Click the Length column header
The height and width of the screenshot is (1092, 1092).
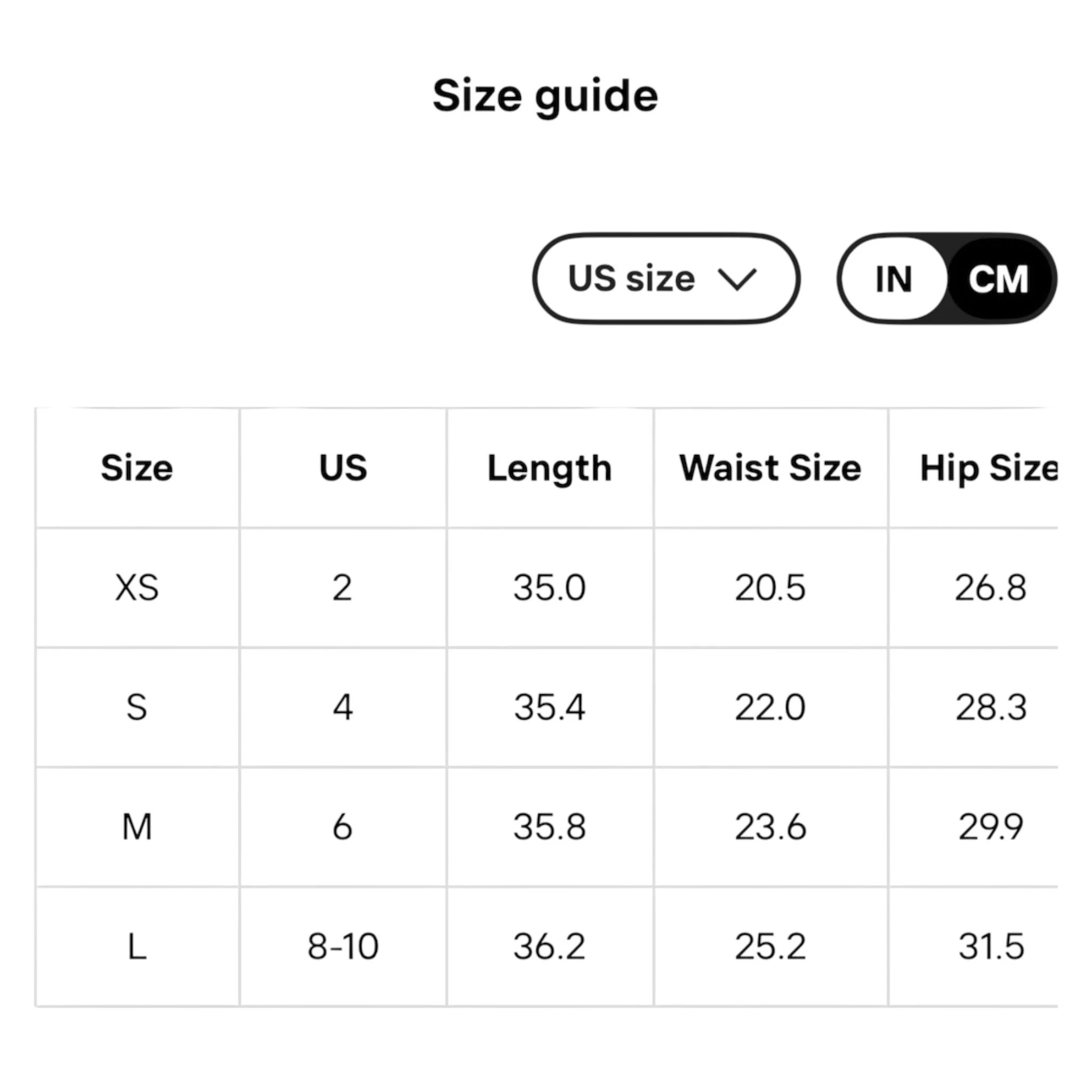tap(549, 468)
